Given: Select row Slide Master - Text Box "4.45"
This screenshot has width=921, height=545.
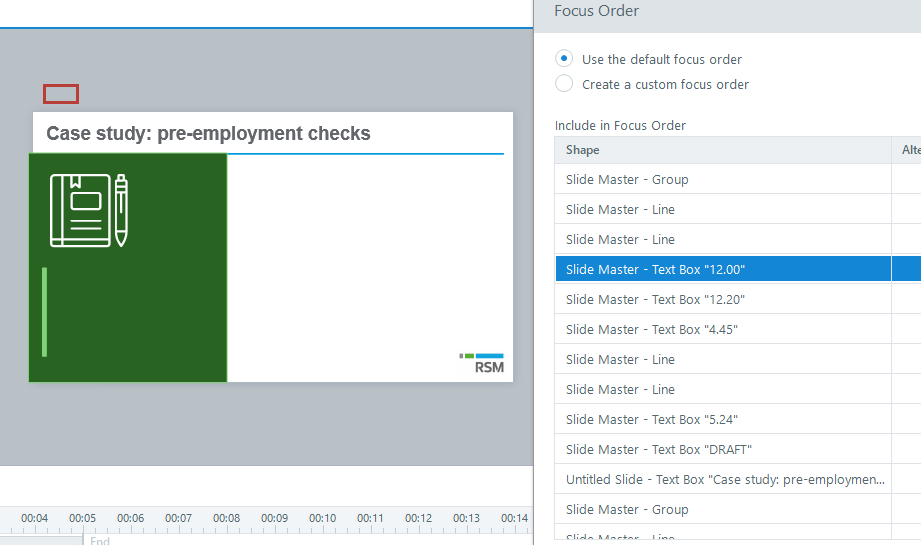Looking at the screenshot, I should coord(723,329).
